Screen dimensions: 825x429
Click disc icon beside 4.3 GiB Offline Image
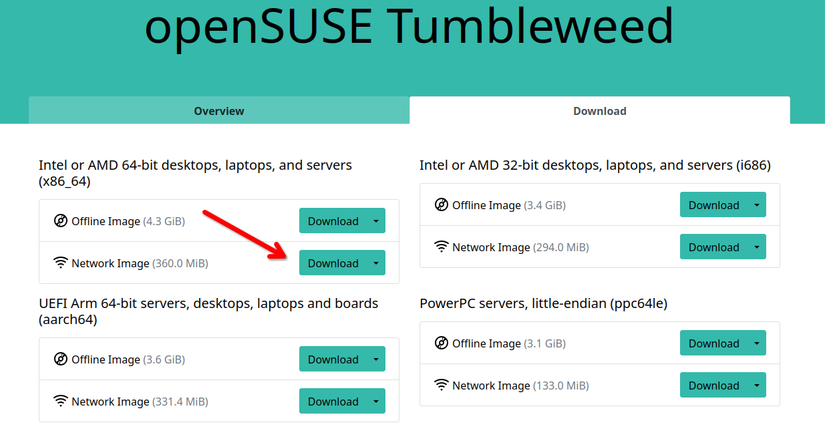point(61,221)
